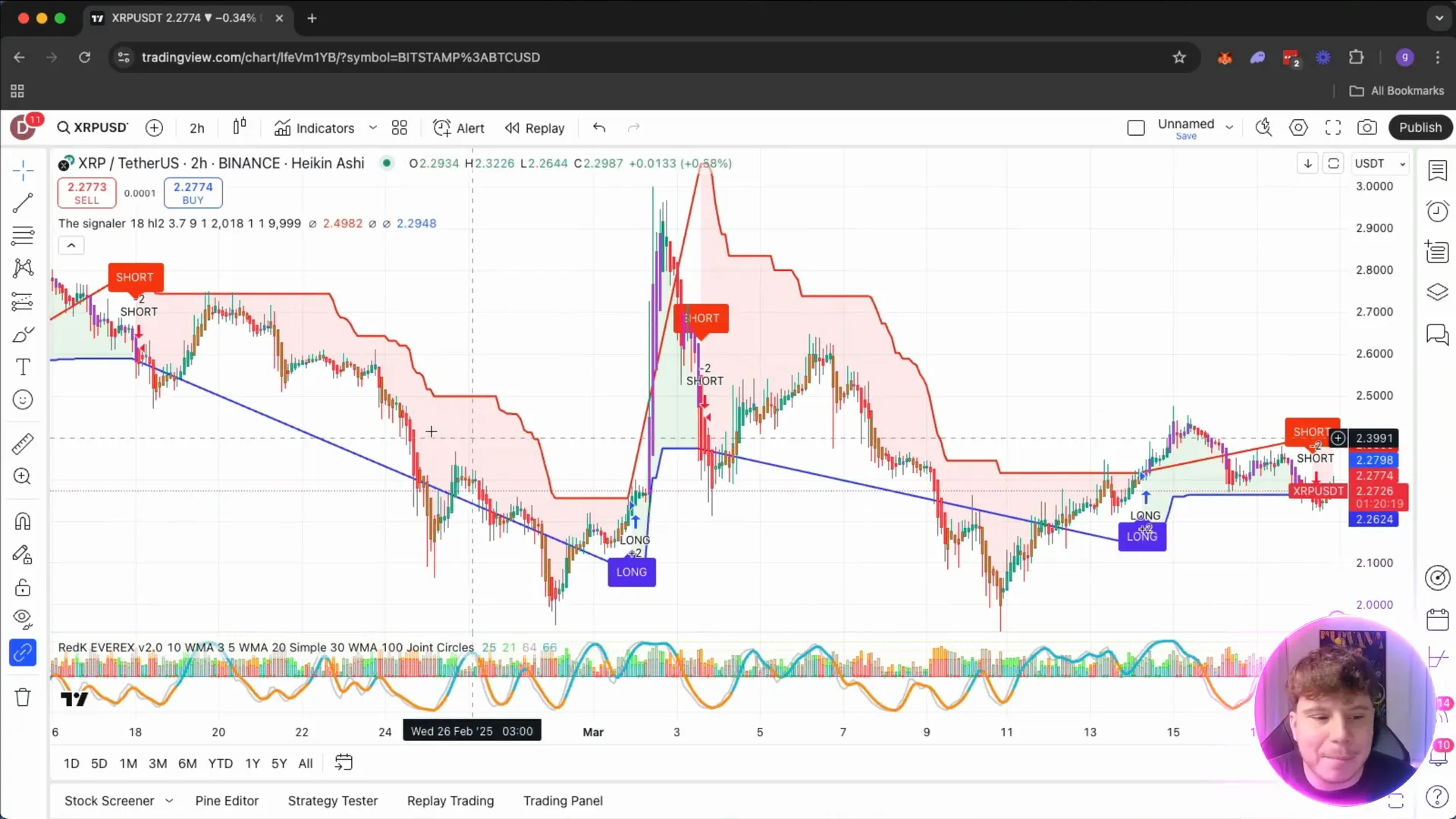Toggle magnet mode for drawings

click(x=23, y=522)
